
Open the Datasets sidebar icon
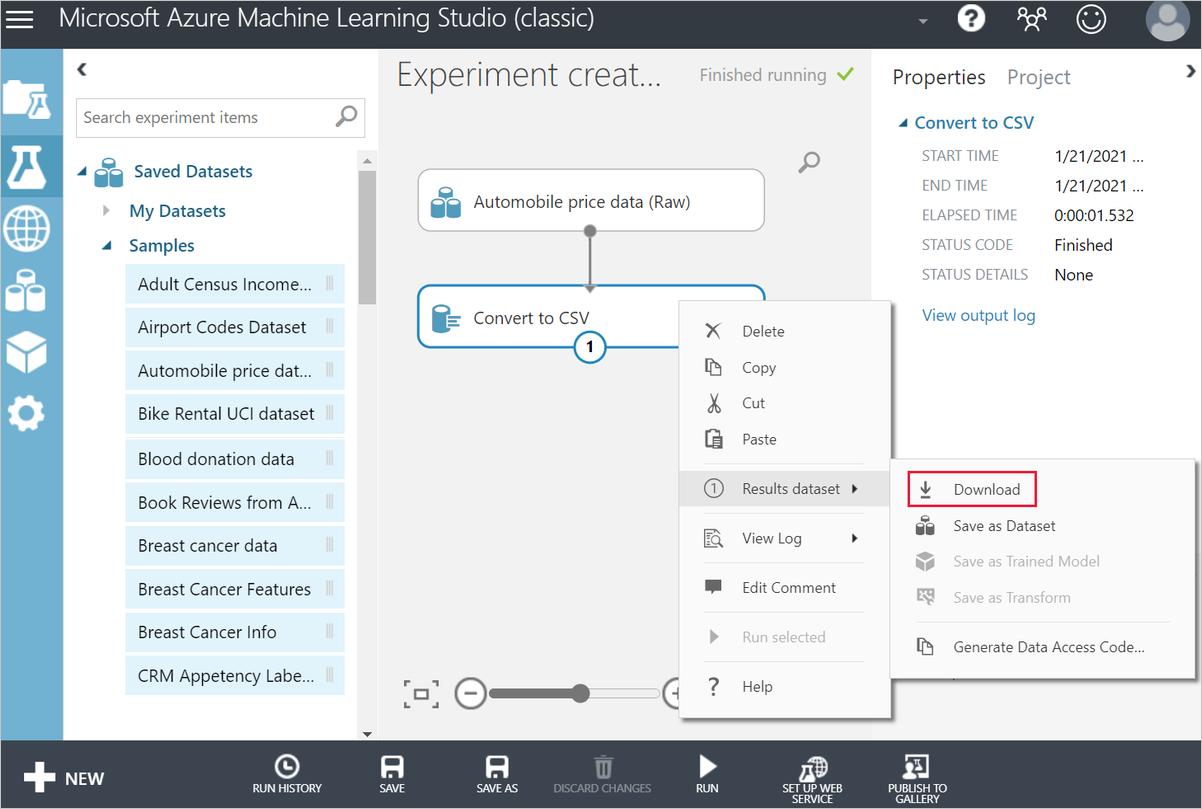26,291
